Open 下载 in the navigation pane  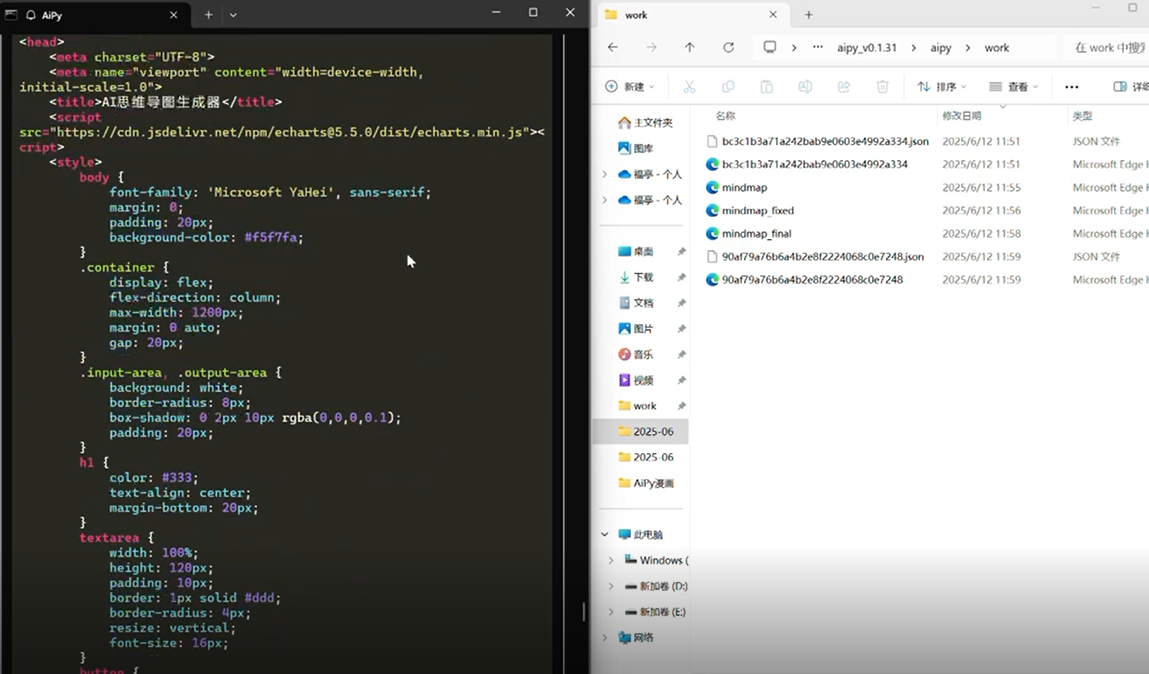(635, 277)
